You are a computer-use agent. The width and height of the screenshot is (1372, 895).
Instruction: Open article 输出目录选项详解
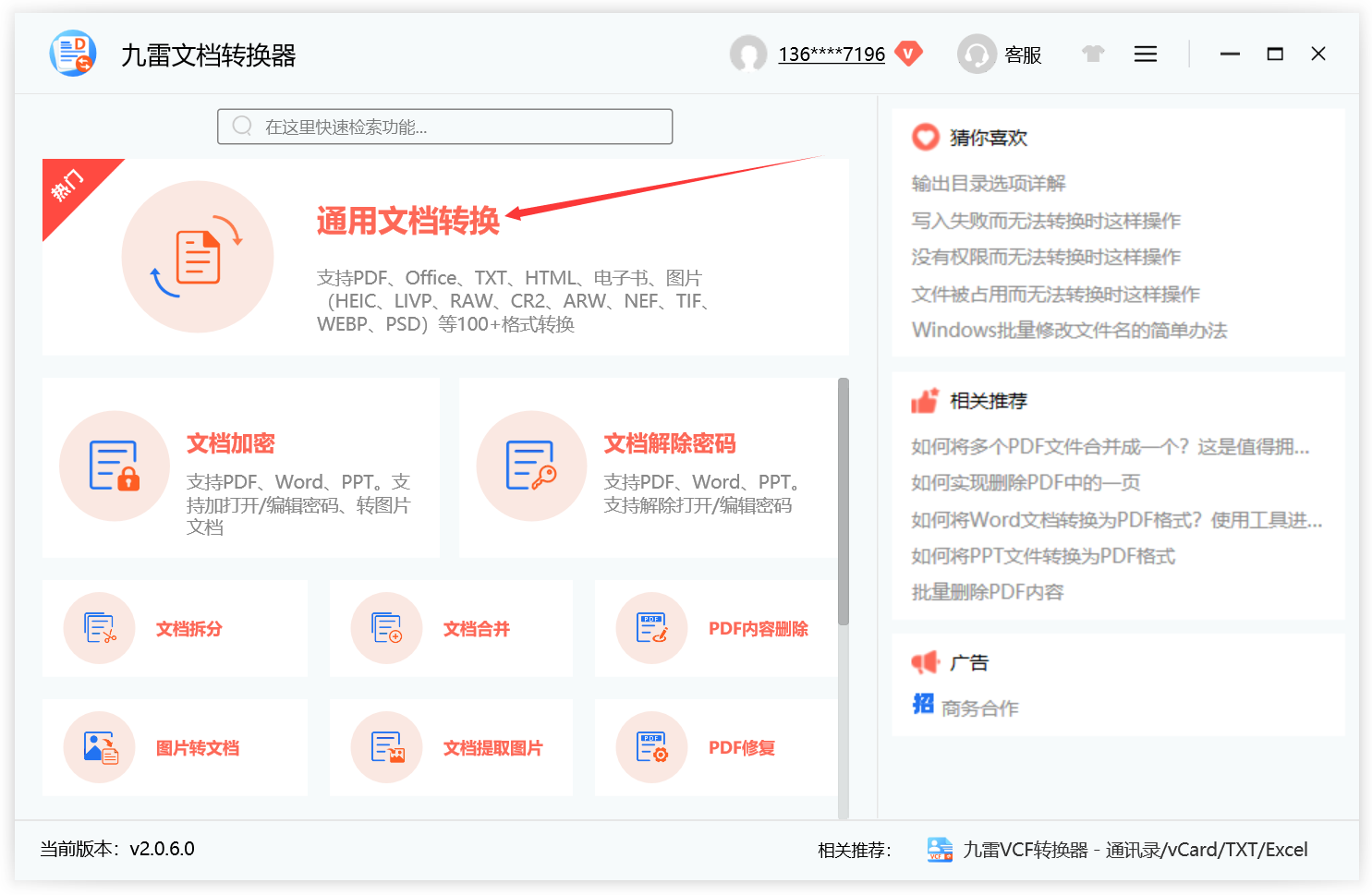(x=988, y=184)
